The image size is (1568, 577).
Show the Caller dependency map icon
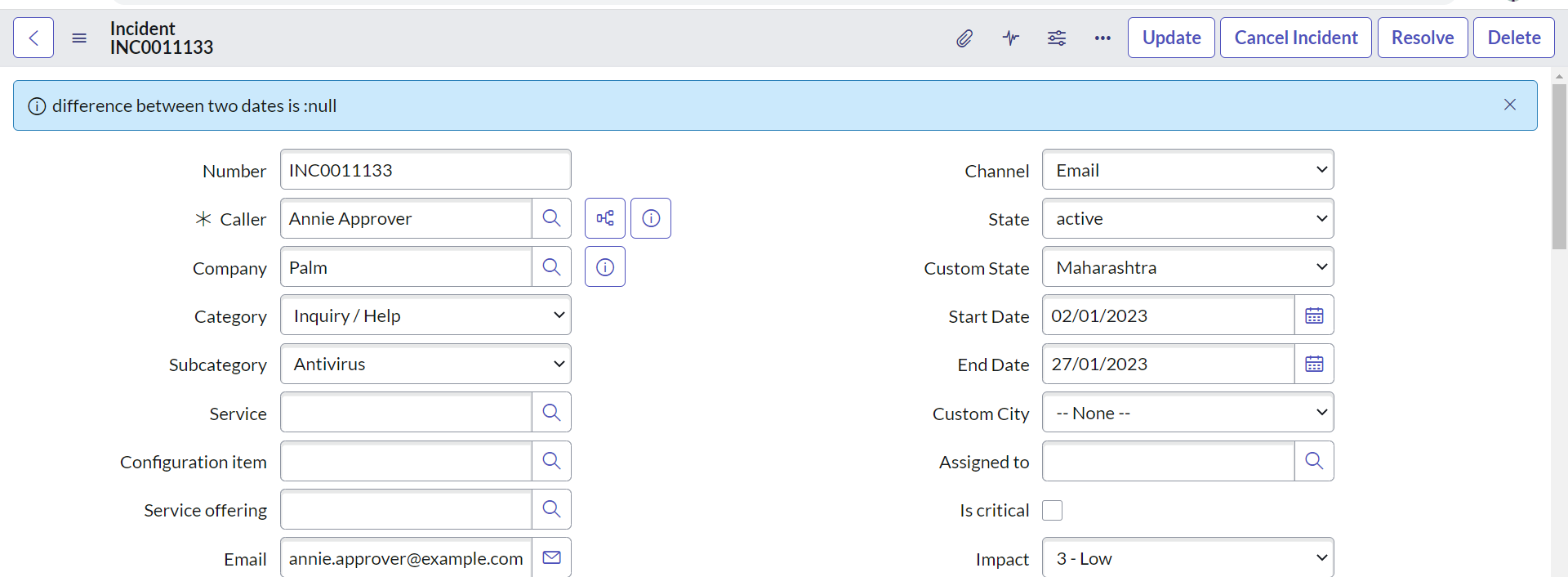pos(605,218)
